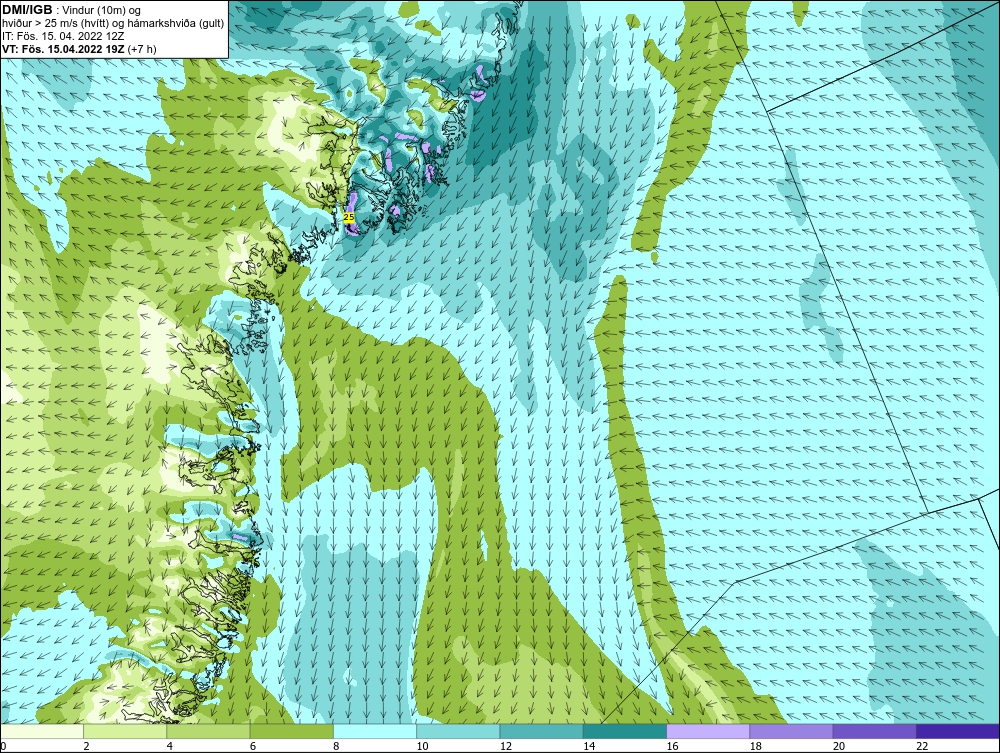The height and width of the screenshot is (753, 1000).
Task: Click legend tick label 8
Action: (337, 747)
